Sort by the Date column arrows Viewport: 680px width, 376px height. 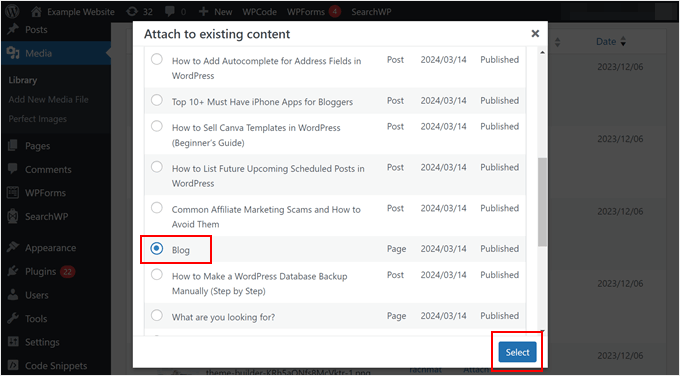(x=624, y=42)
